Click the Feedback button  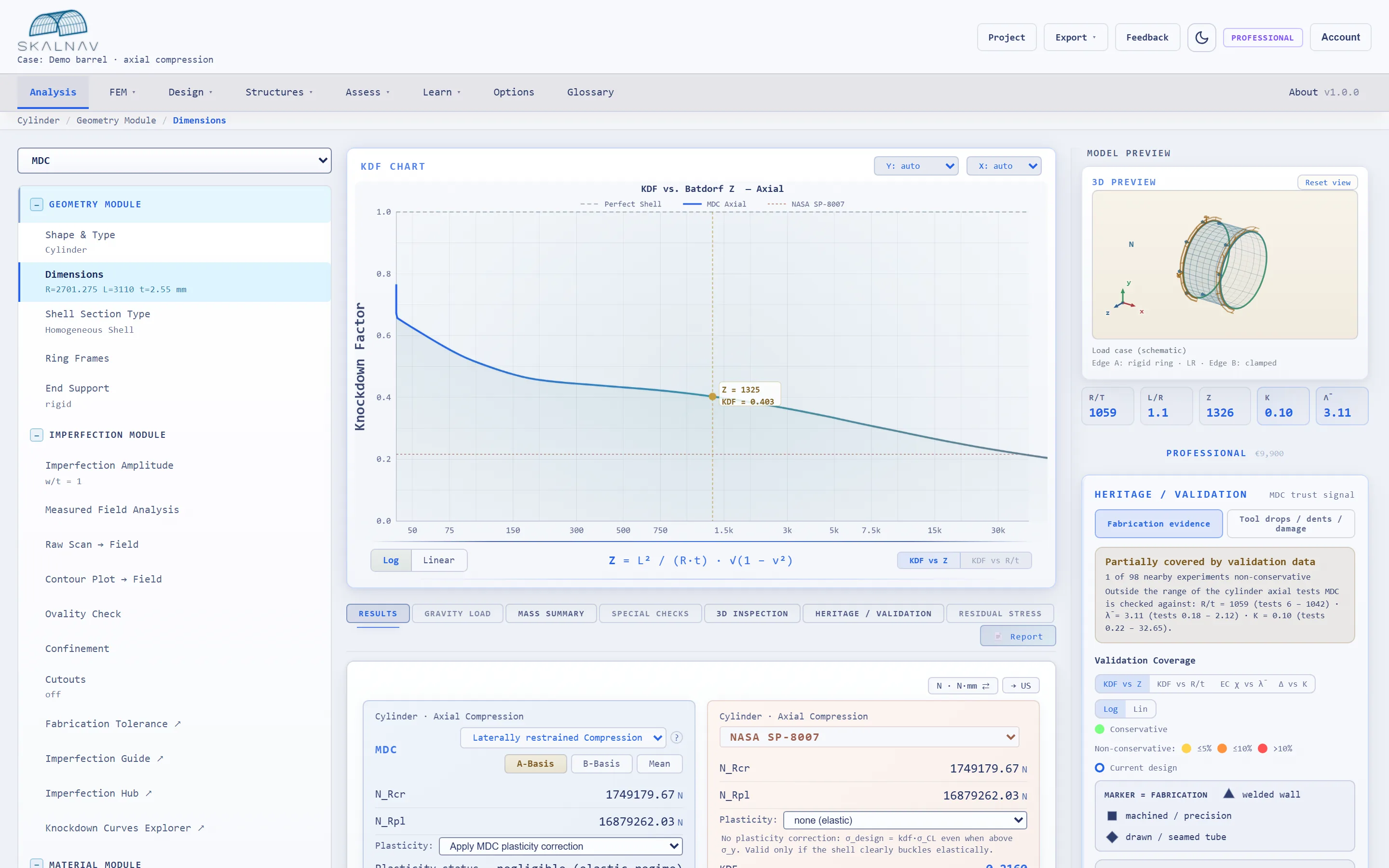[x=1147, y=37]
